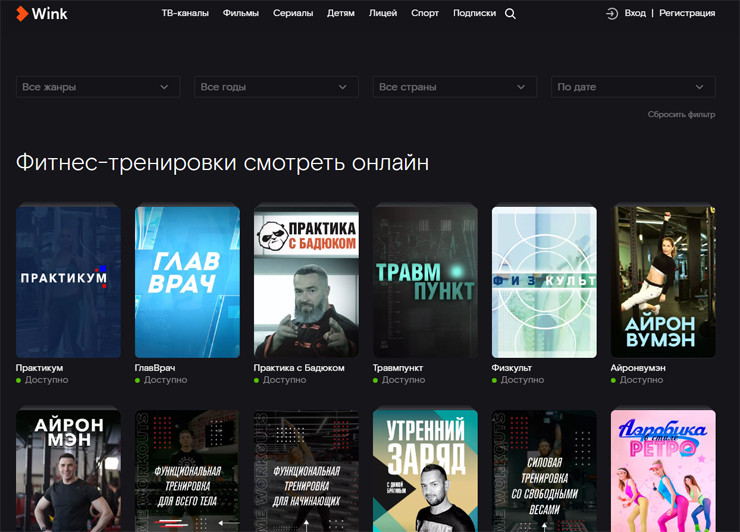Open 'Практика с Бадюком' poster

coord(306,281)
